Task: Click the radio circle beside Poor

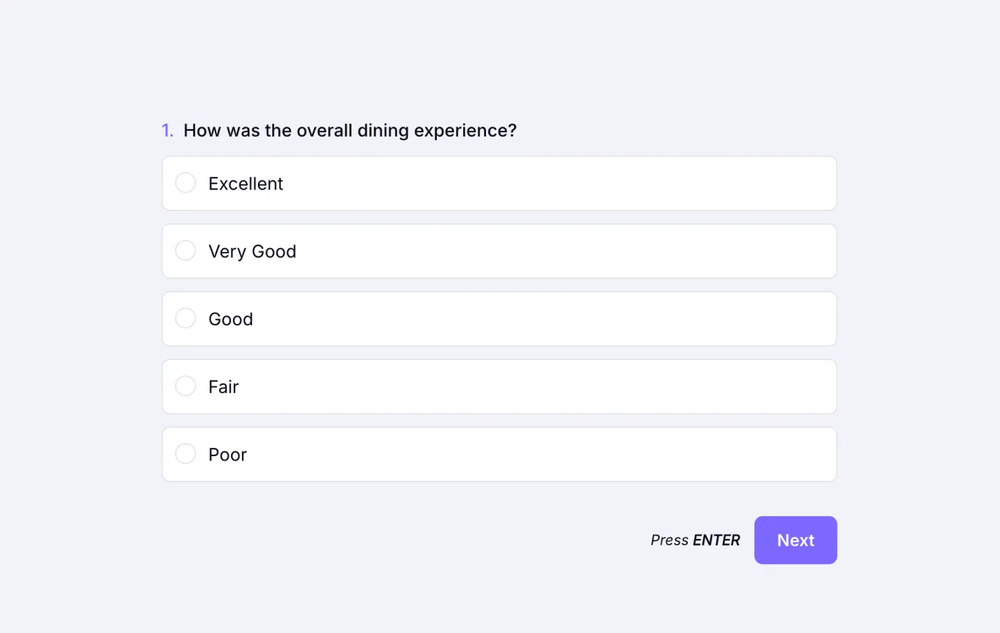Action: [185, 453]
